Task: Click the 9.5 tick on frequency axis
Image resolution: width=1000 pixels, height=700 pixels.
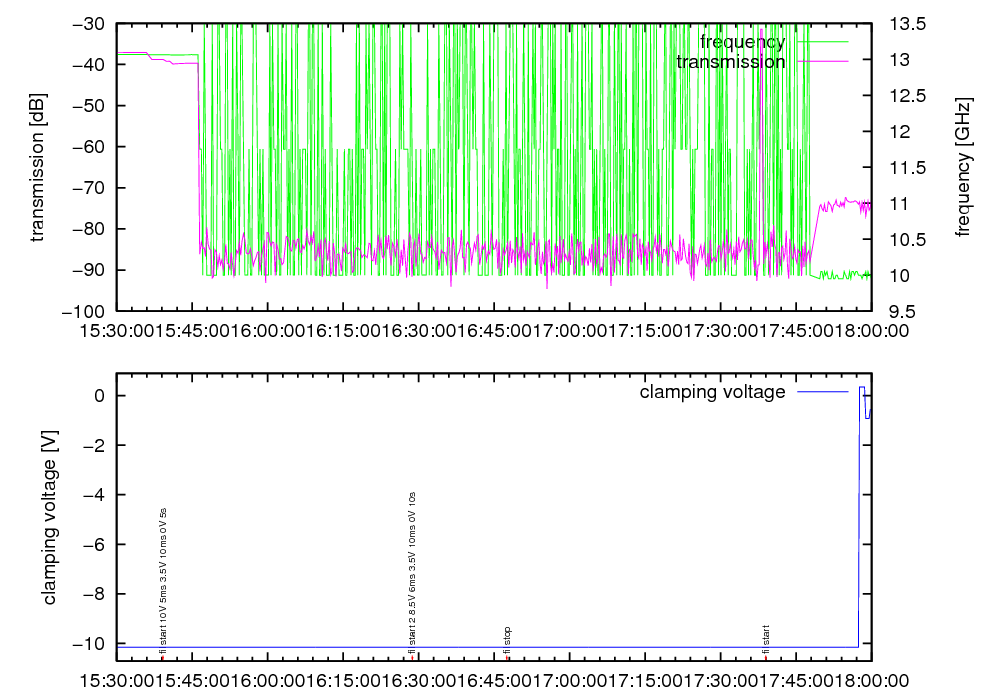Action: click(893, 311)
